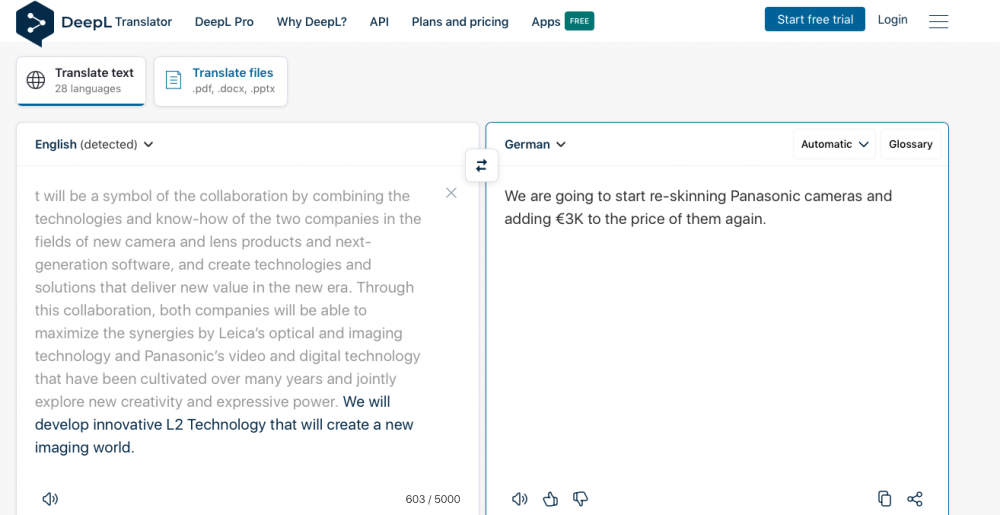The width and height of the screenshot is (1000, 515).
Task: Share the translation
Action: pyautogui.click(x=914, y=499)
